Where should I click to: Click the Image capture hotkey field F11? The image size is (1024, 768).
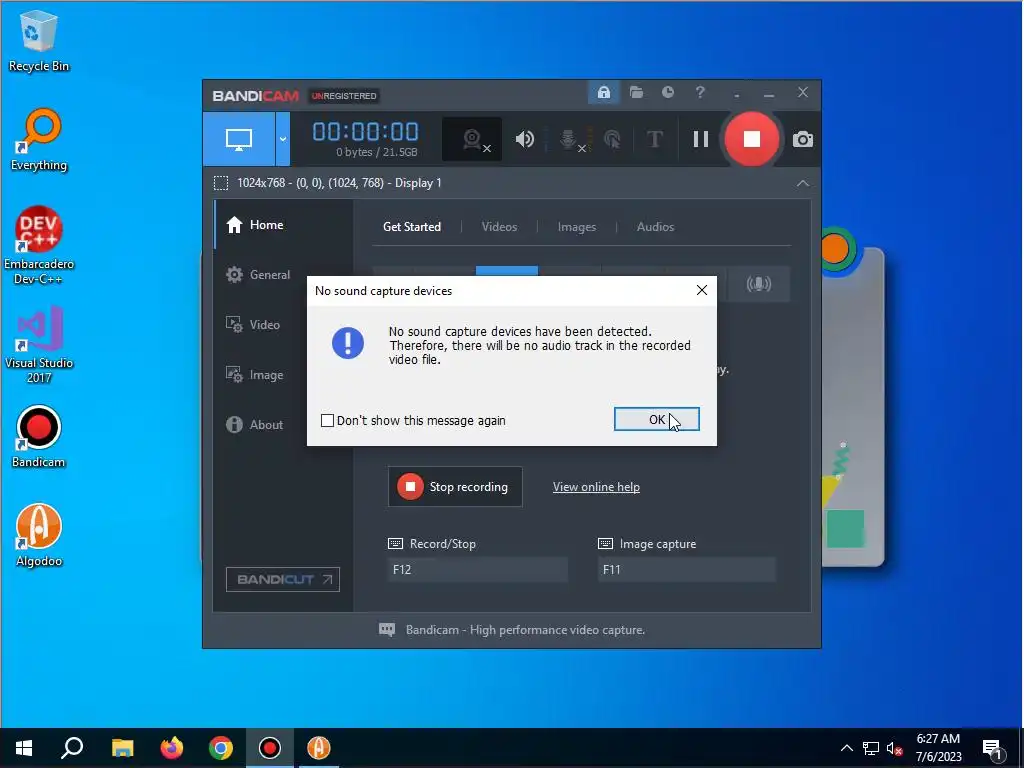(x=686, y=569)
